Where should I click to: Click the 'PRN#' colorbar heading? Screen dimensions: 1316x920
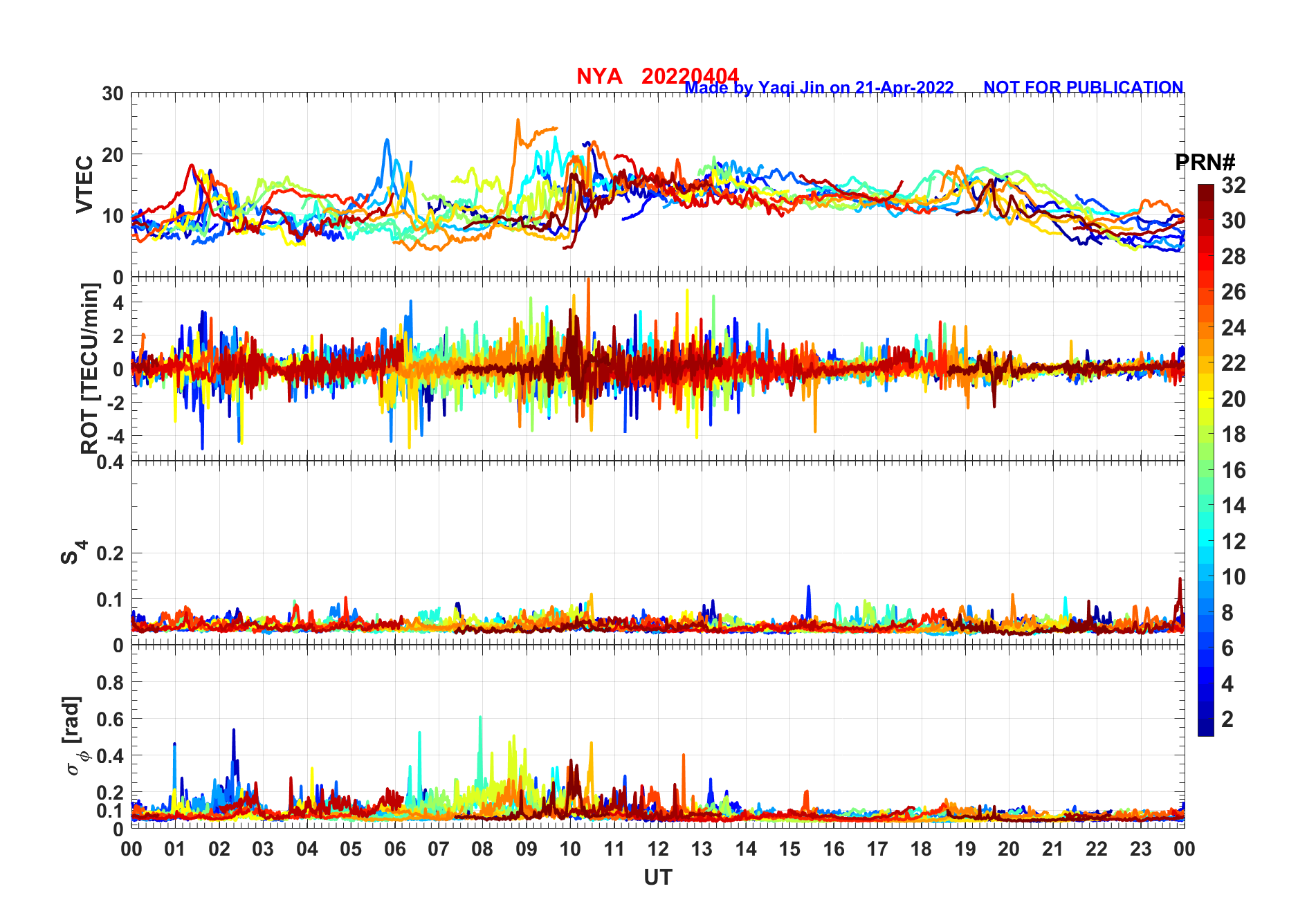(x=1205, y=163)
